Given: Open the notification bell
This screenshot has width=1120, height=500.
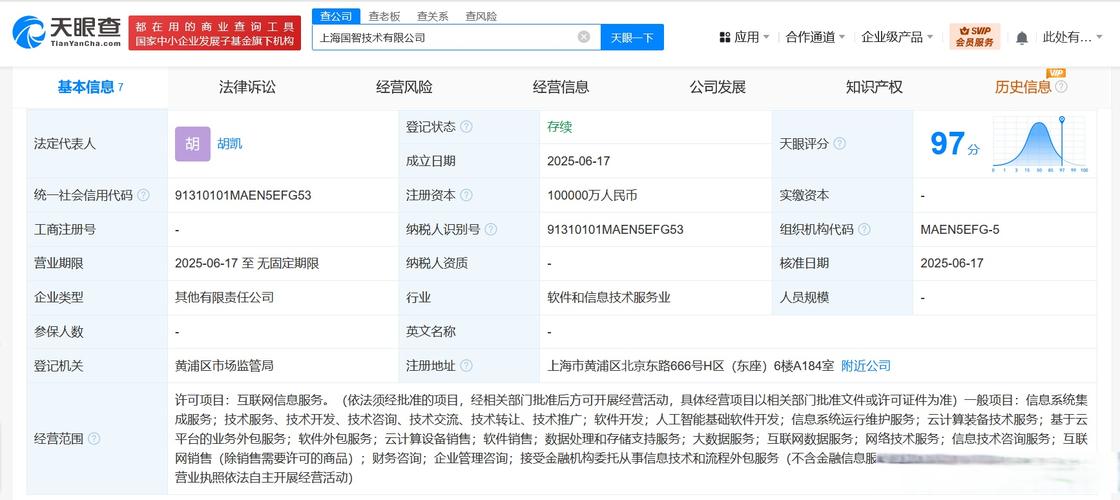Looking at the screenshot, I should [x=1022, y=37].
